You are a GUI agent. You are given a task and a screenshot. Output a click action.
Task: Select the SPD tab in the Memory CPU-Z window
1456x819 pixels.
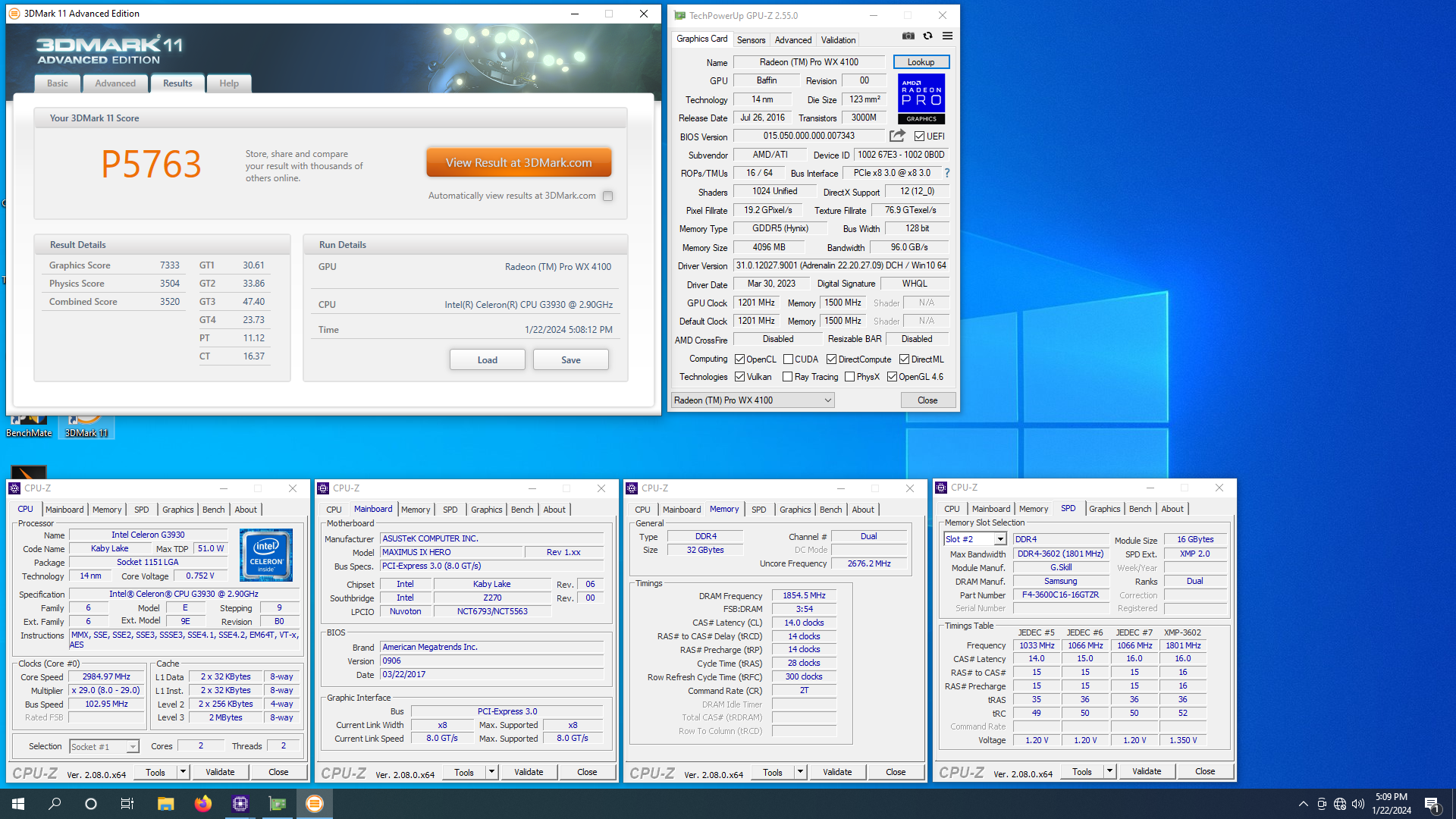tap(758, 510)
